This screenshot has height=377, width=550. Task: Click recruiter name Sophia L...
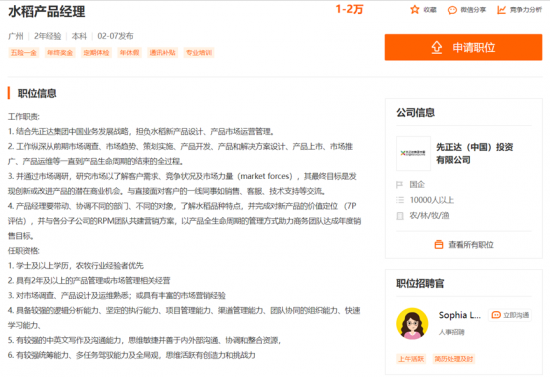point(460,315)
